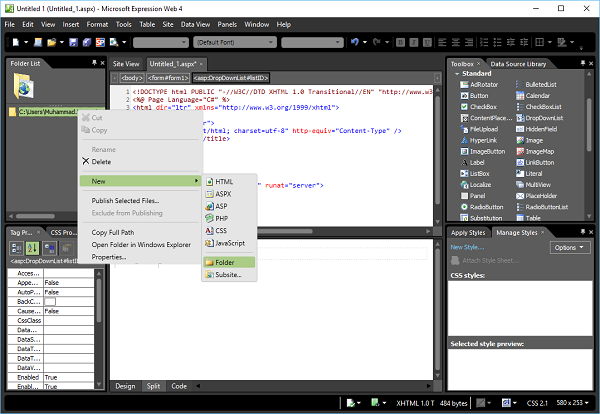The width and height of the screenshot is (600, 414).
Task: Select the HyperLink control in Toolbox
Action: coord(485,140)
